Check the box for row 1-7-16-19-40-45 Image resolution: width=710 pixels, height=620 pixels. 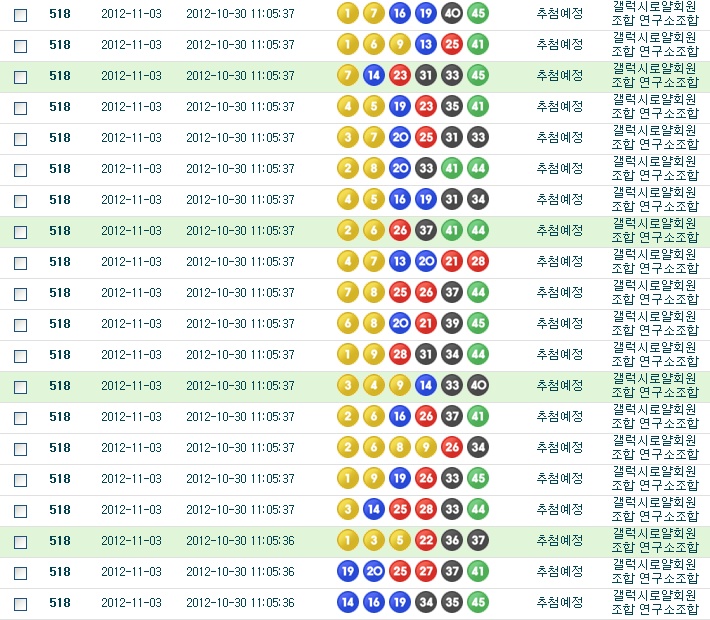tap(20, 14)
